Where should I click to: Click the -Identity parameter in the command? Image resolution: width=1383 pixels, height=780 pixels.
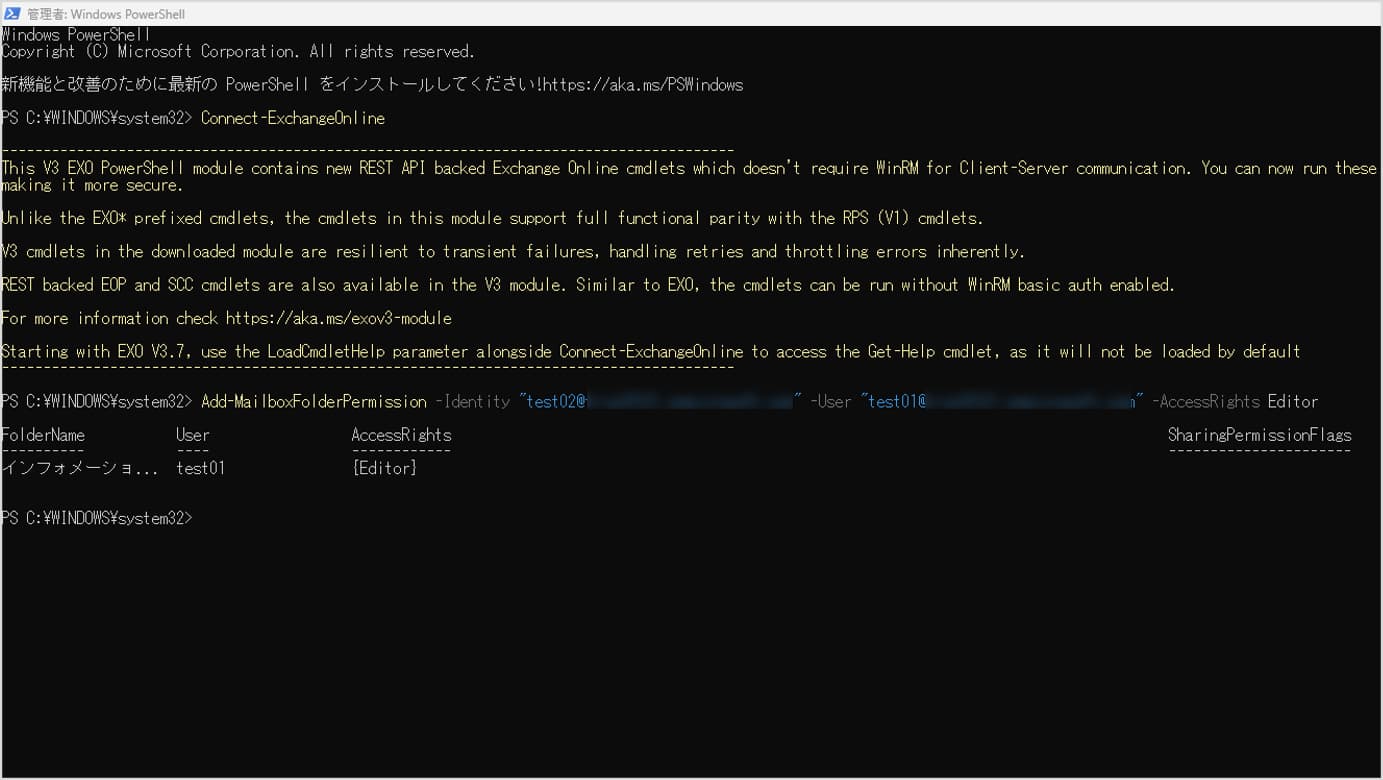pos(472,401)
